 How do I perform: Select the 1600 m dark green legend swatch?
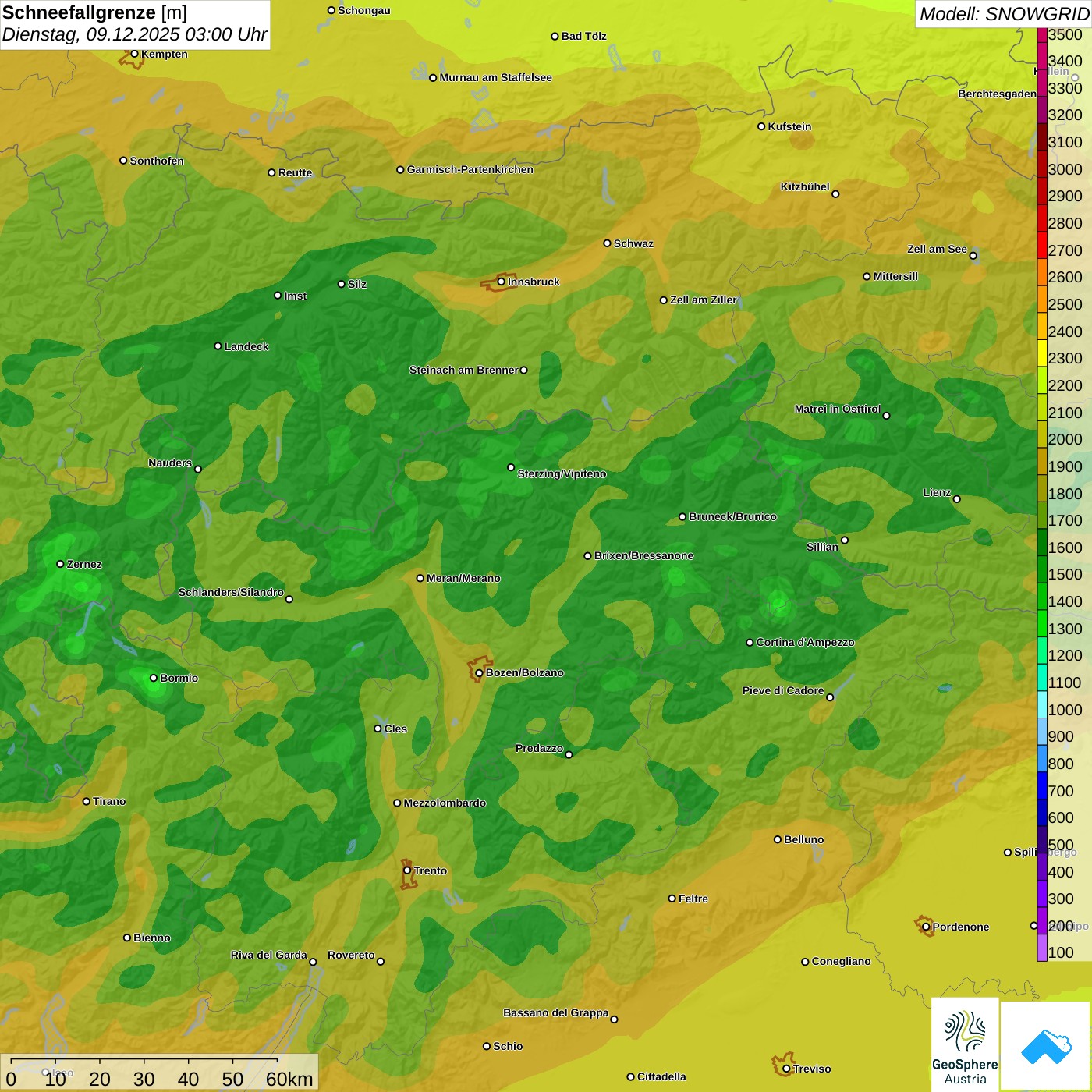click(x=1041, y=541)
